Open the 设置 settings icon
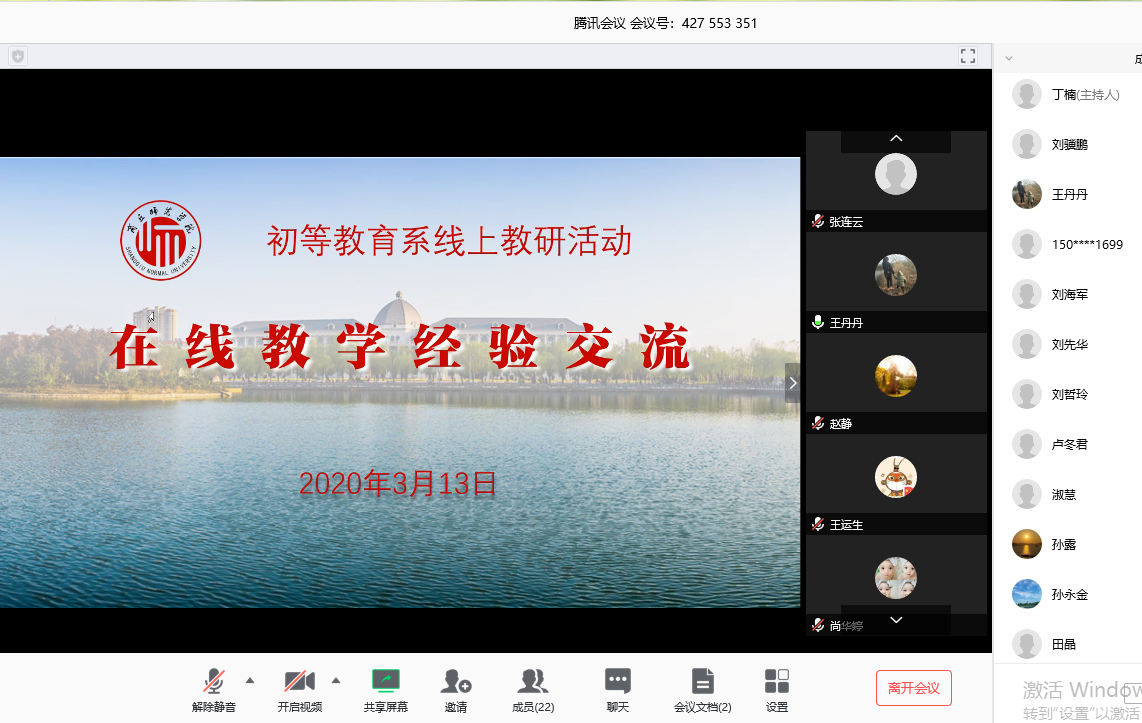This screenshot has width=1142, height=723. [x=777, y=682]
